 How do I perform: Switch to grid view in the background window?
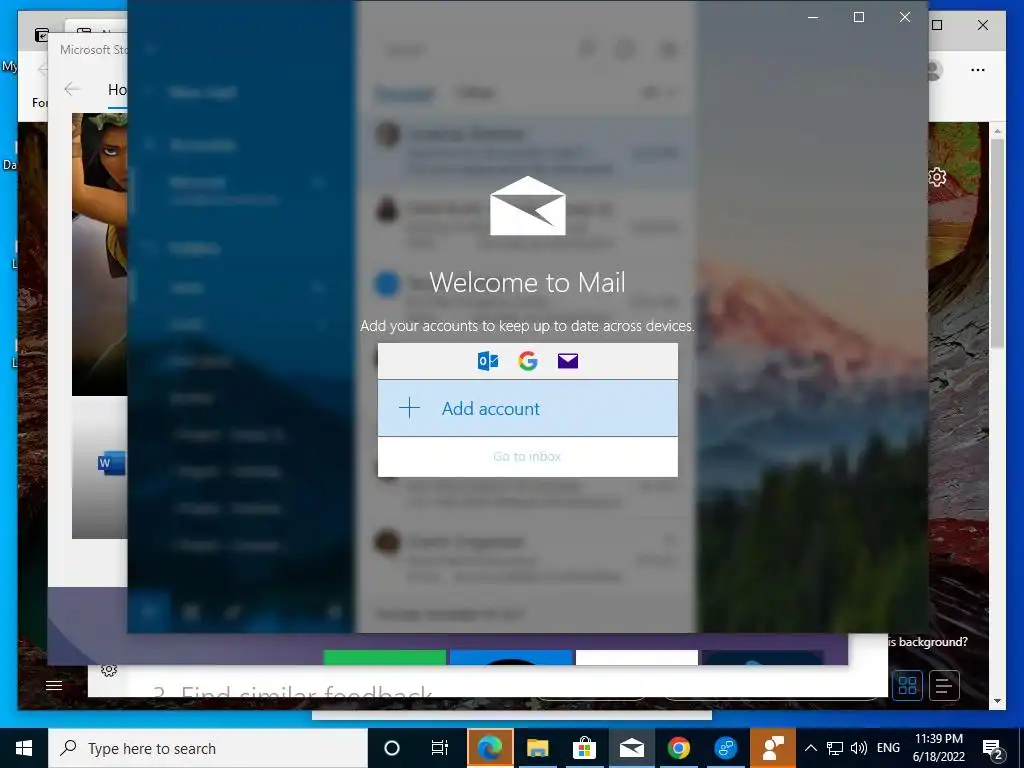(x=908, y=685)
